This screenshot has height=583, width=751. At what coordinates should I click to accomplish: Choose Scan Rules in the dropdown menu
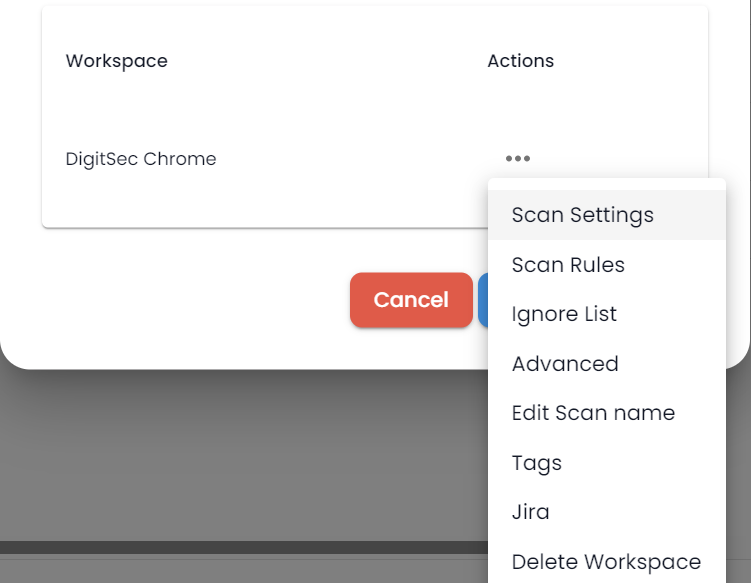607,264
